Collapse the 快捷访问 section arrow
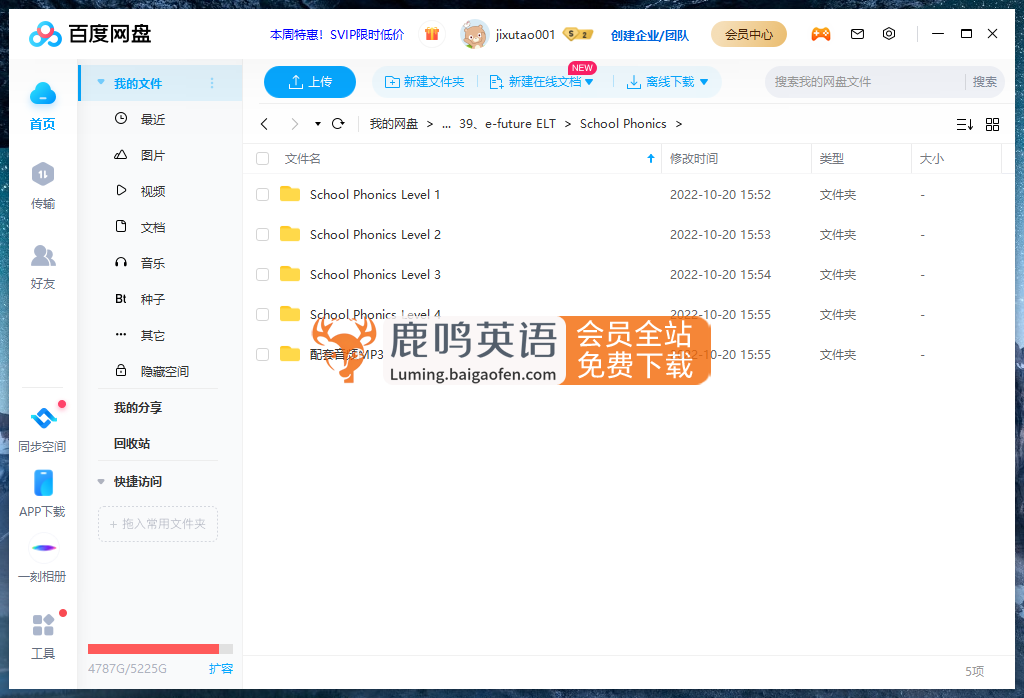The image size is (1024, 698). (101, 482)
